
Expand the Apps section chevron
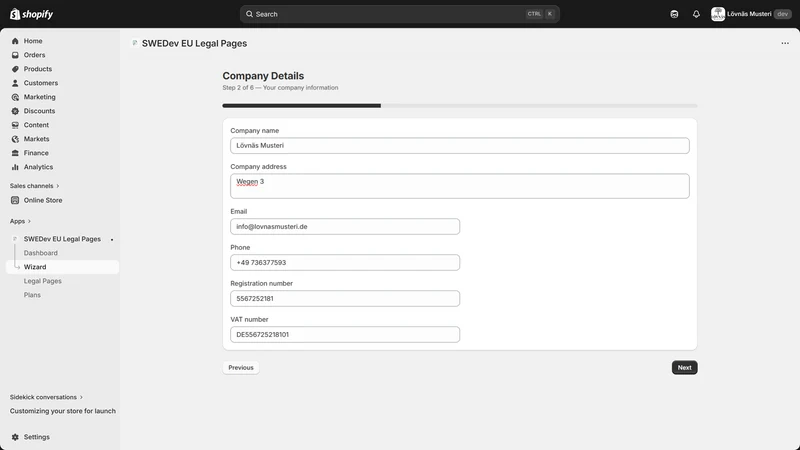29,221
